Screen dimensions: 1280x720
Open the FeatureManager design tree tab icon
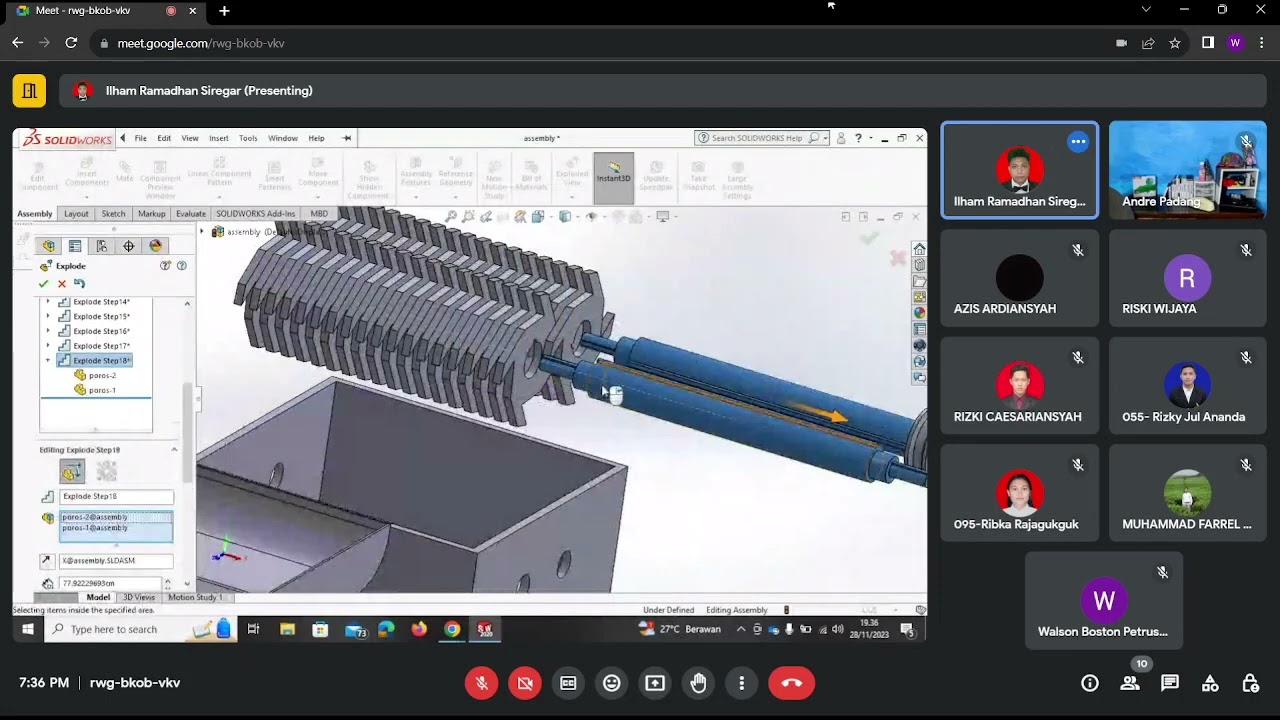pyautogui.click(x=48, y=246)
